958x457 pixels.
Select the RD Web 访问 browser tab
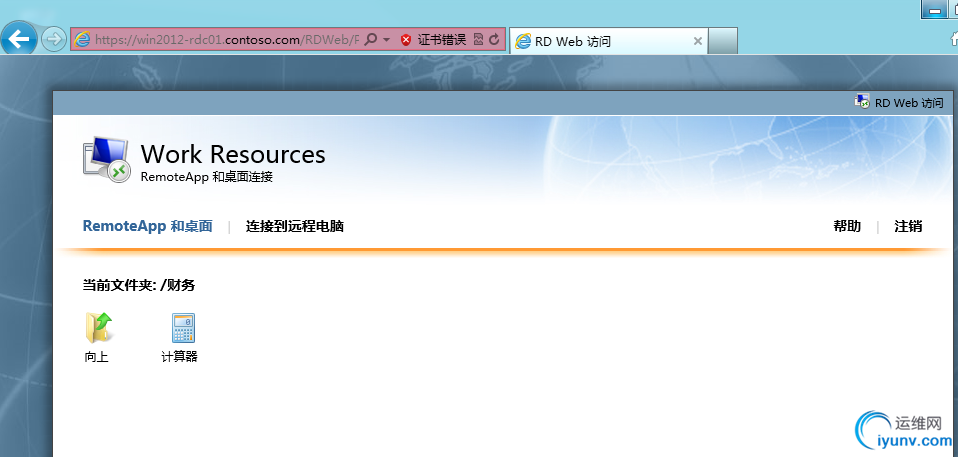(609, 42)
